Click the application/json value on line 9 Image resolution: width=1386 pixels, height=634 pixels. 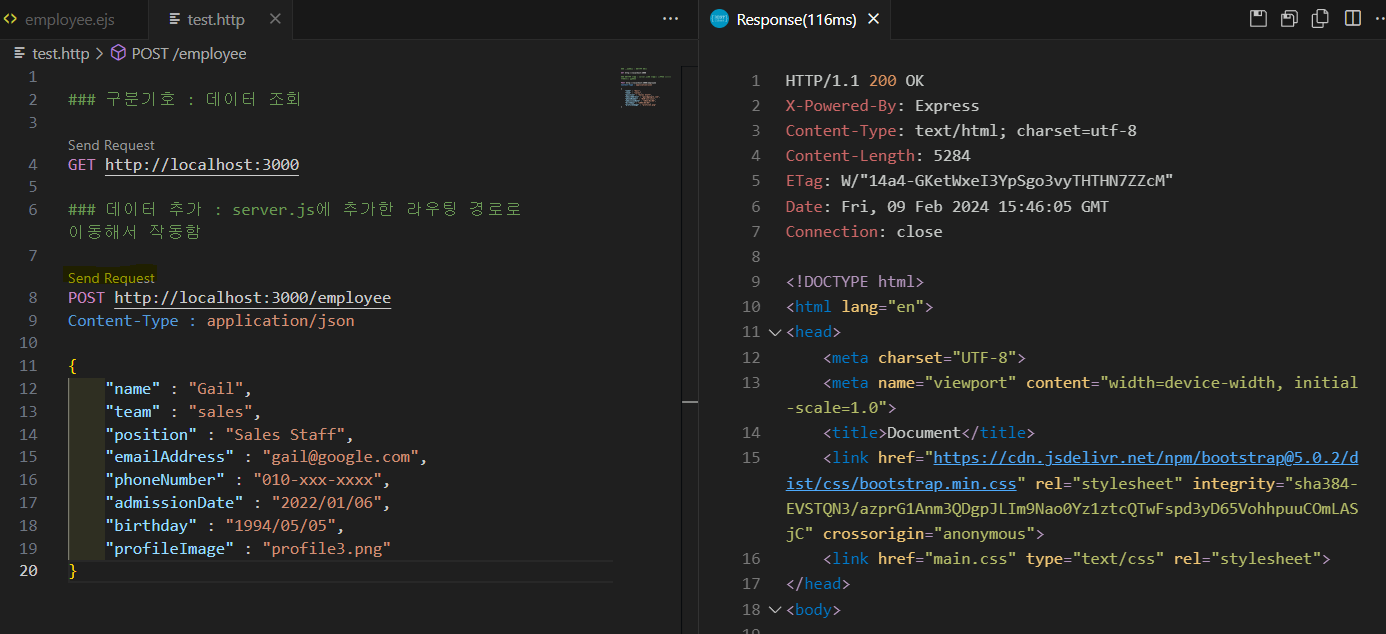point(280,321)
